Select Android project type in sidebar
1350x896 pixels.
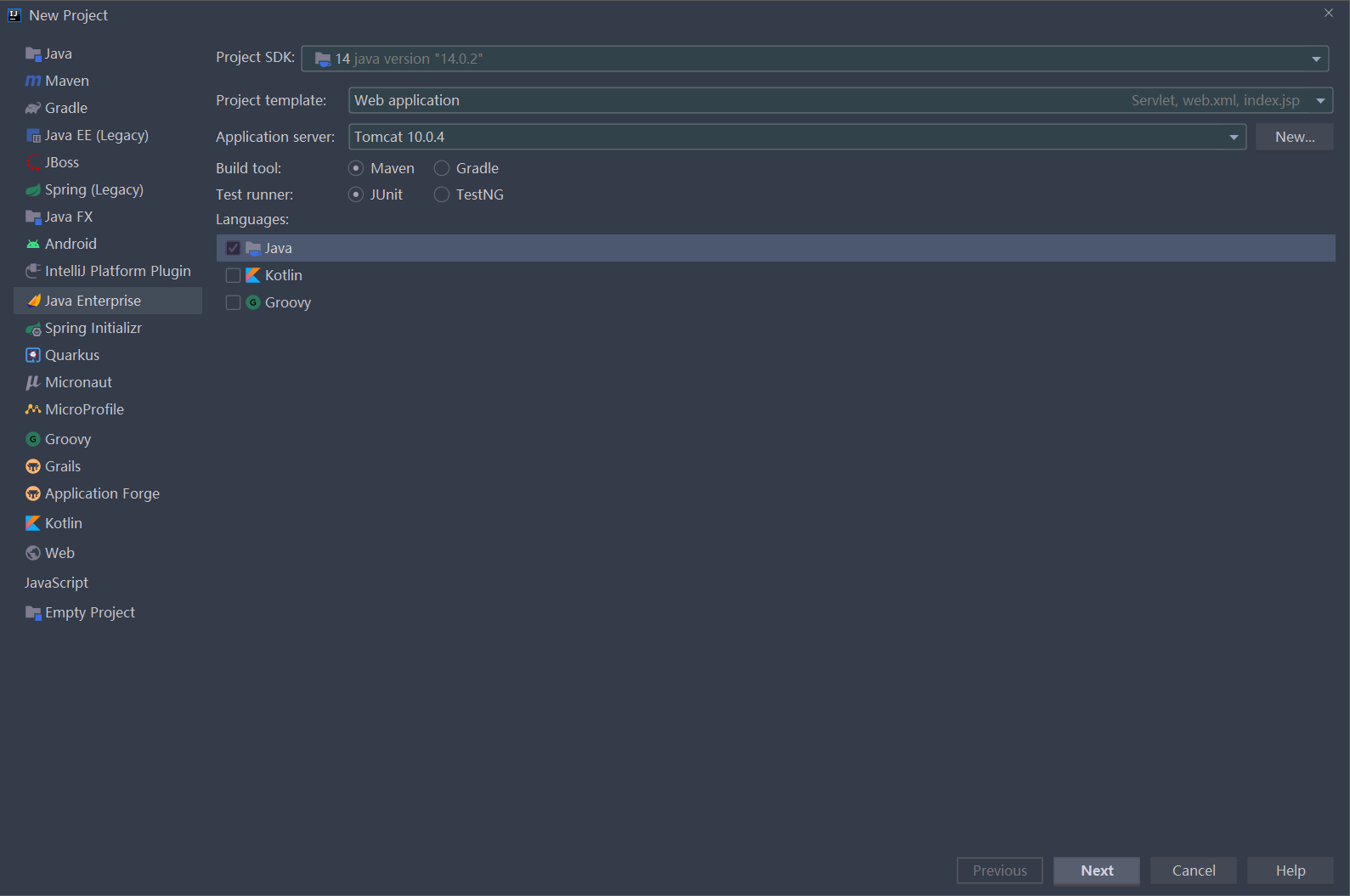pos(108,245)
